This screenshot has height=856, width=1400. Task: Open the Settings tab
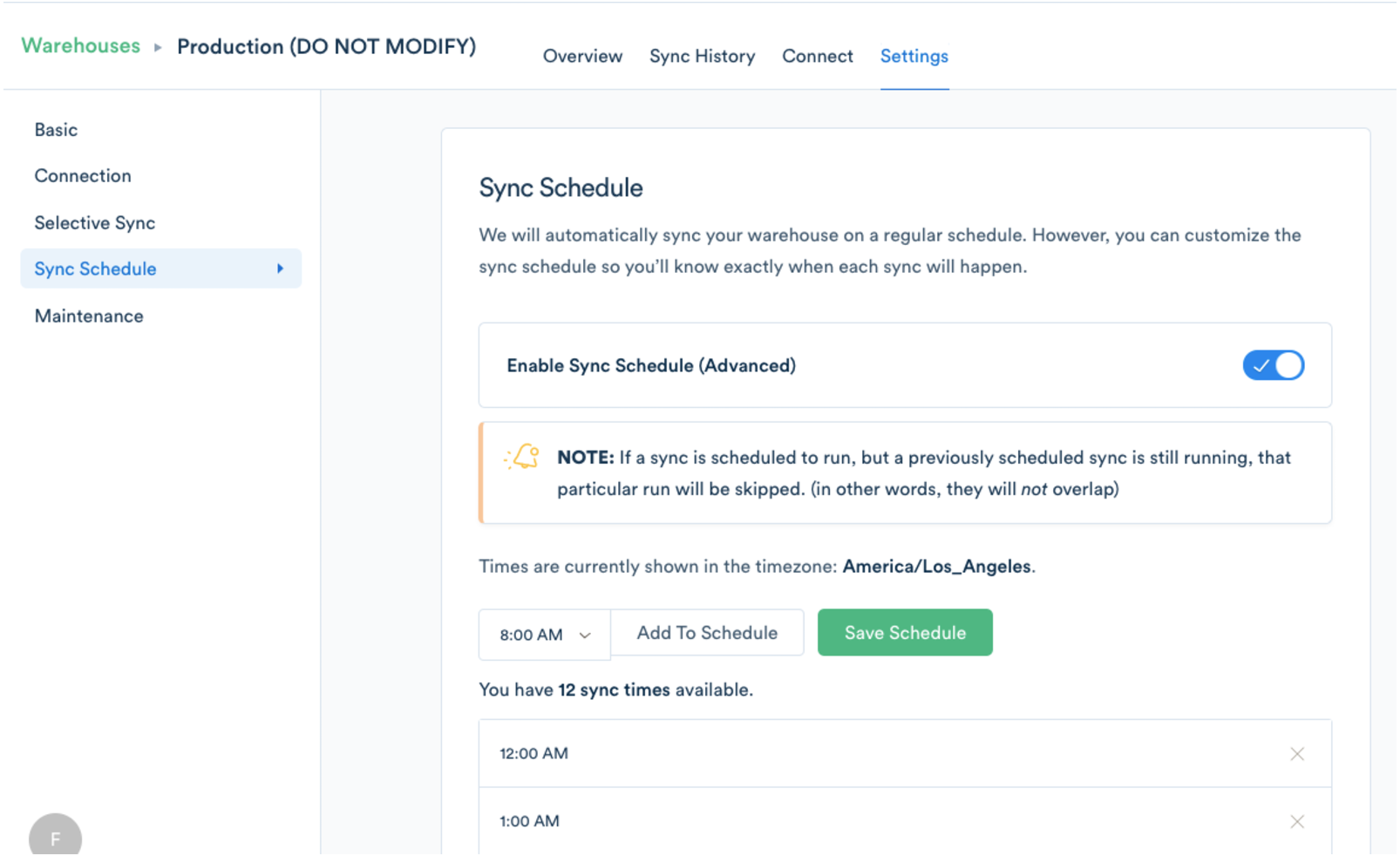click(x=914, y=56)
